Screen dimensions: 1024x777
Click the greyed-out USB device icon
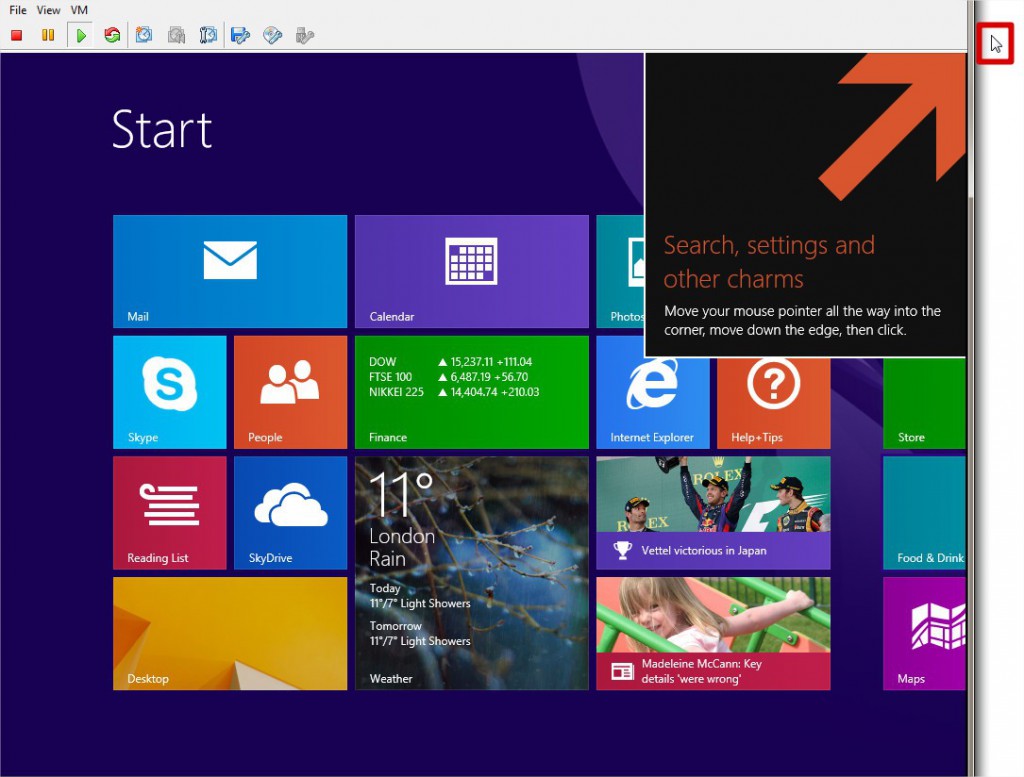[304, 35]
